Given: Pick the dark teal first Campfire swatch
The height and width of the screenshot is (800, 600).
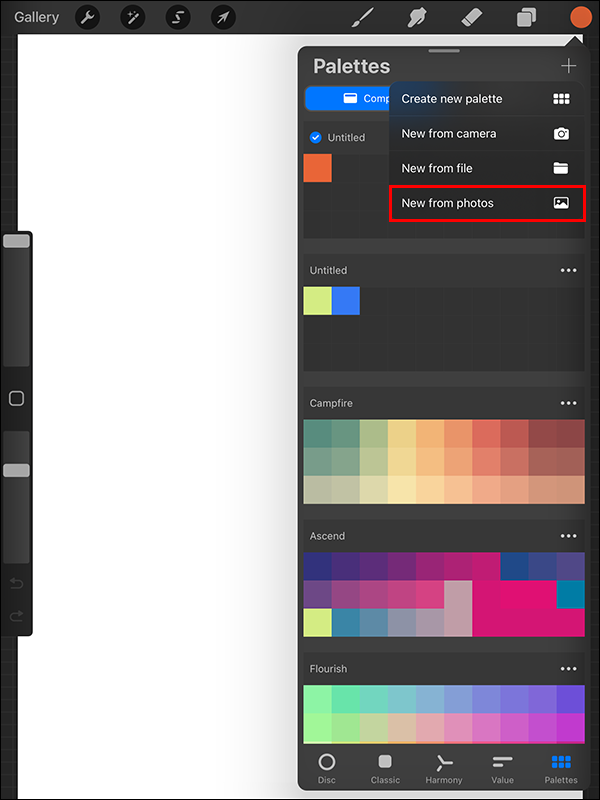Looking at the screenshot, I should pyautogui.click(x=317, y=434).
